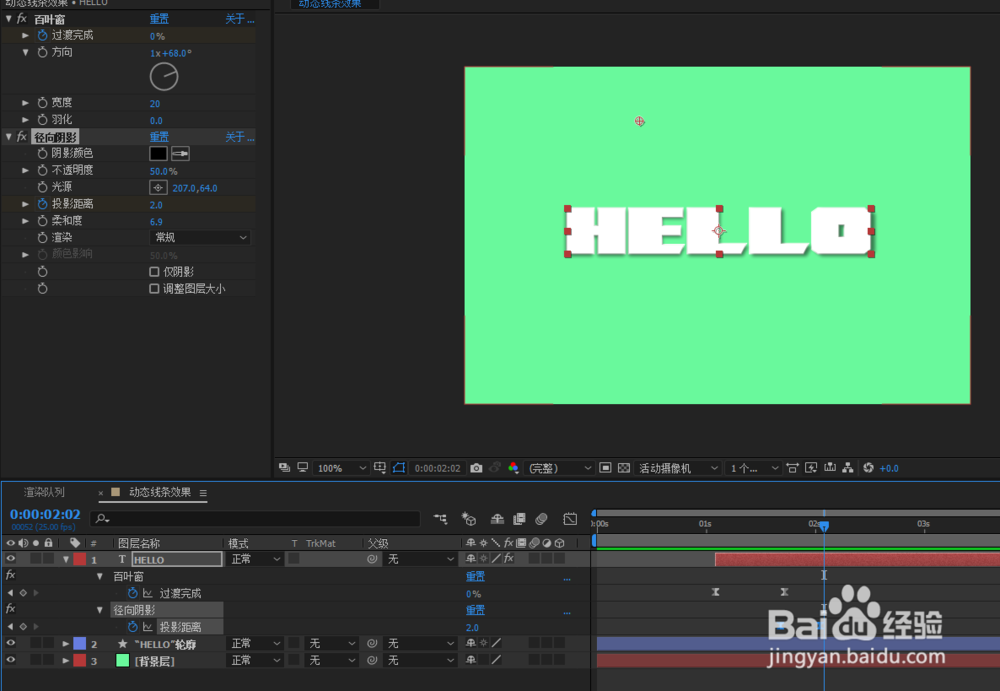Click the 方向 angle dial control
This screenshot has width=1000, height=691.
tap(164, 77)
